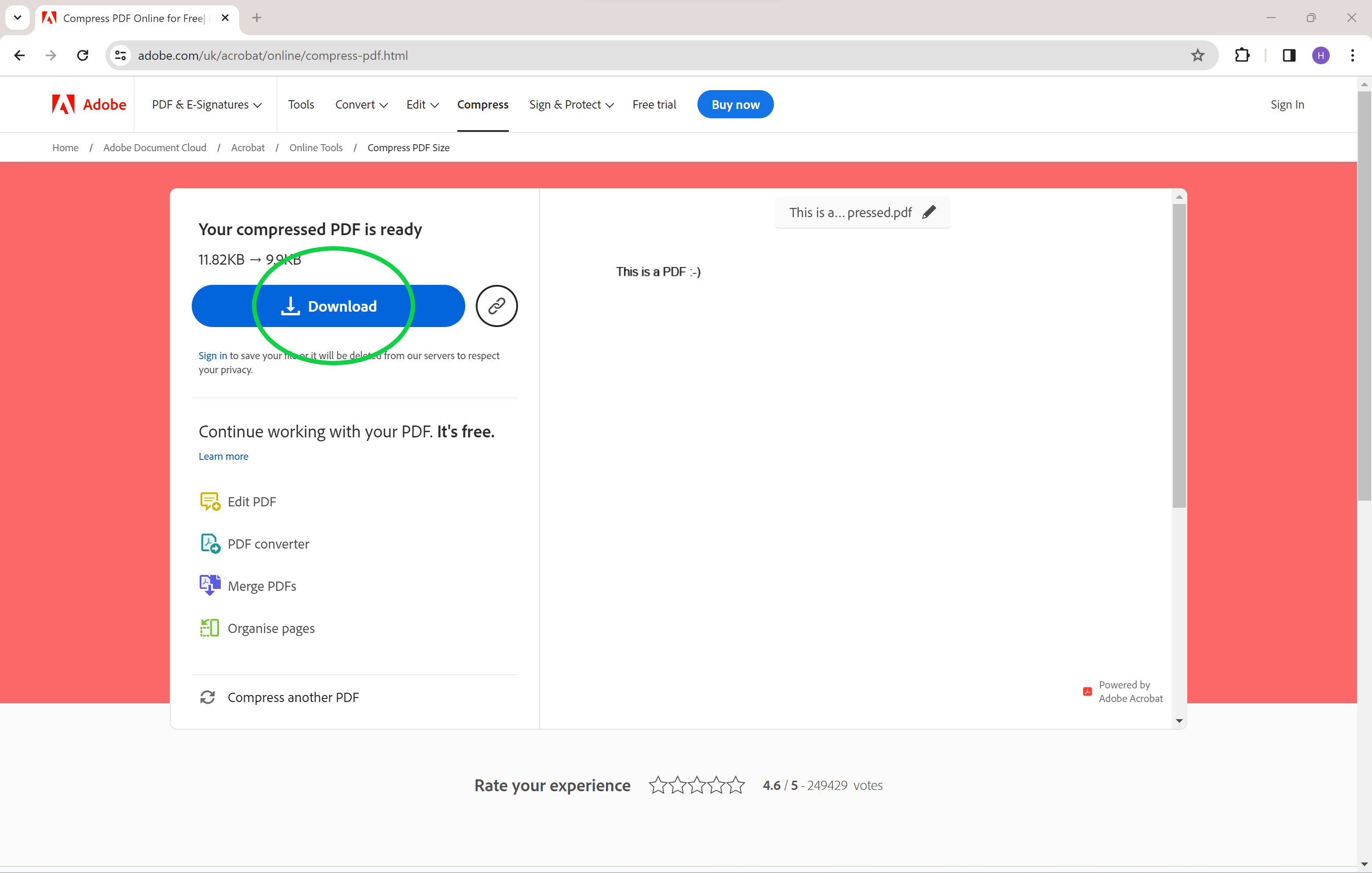1372x873 pixels.
Task: Reload the current page
Action: (x=83, y=55)
